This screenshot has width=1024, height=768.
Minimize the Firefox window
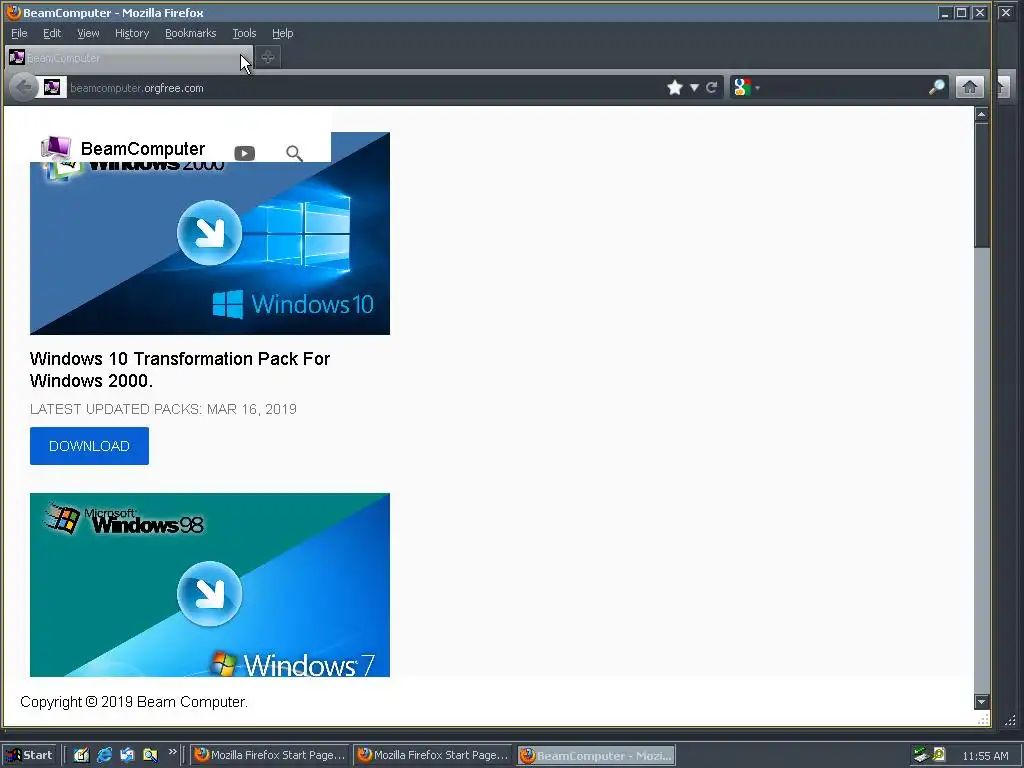point(945,12)
